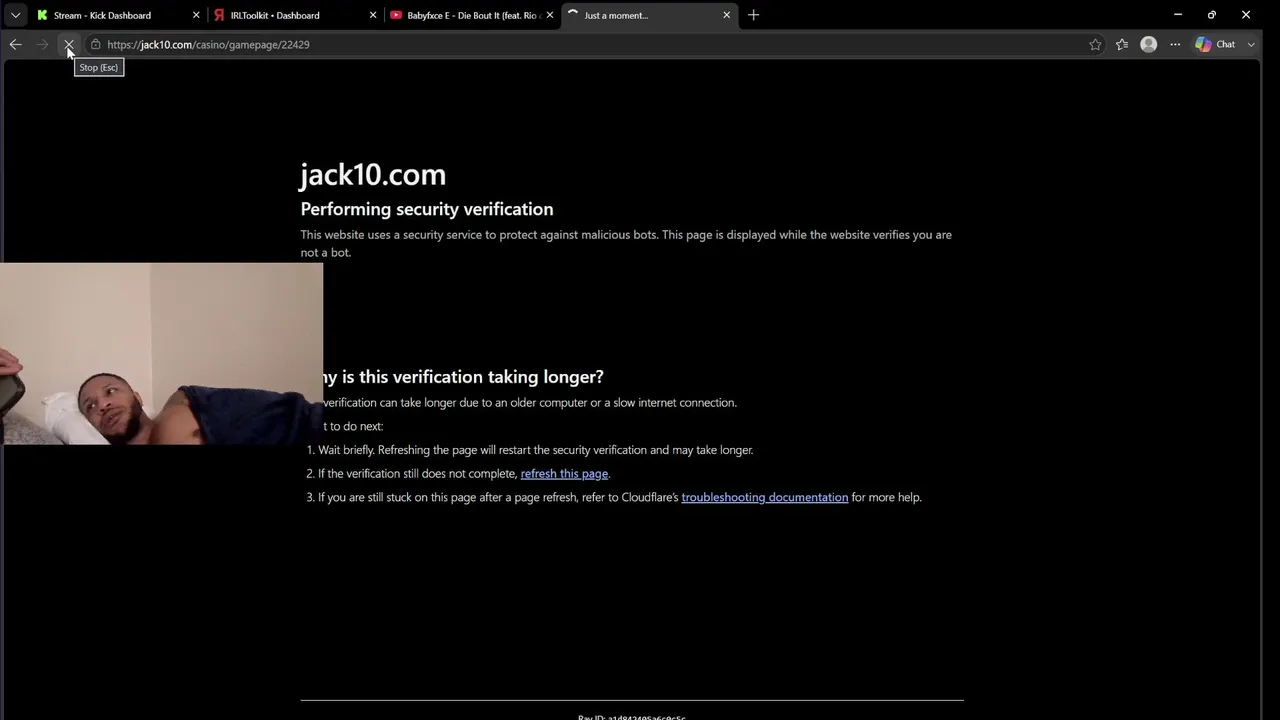1280x720 pixels.
Task: Click the YouTube favicon on third tab
Action: point(396,15)
